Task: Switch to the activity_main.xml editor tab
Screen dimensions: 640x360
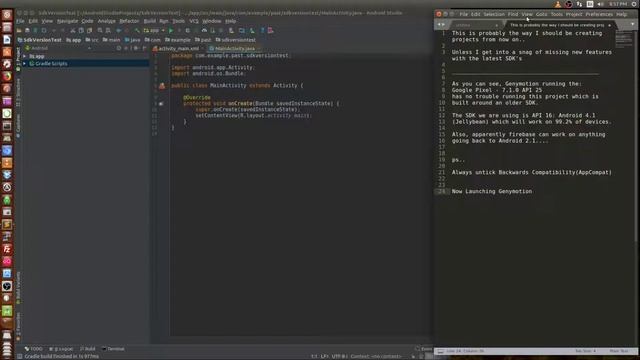Action: 176,49
